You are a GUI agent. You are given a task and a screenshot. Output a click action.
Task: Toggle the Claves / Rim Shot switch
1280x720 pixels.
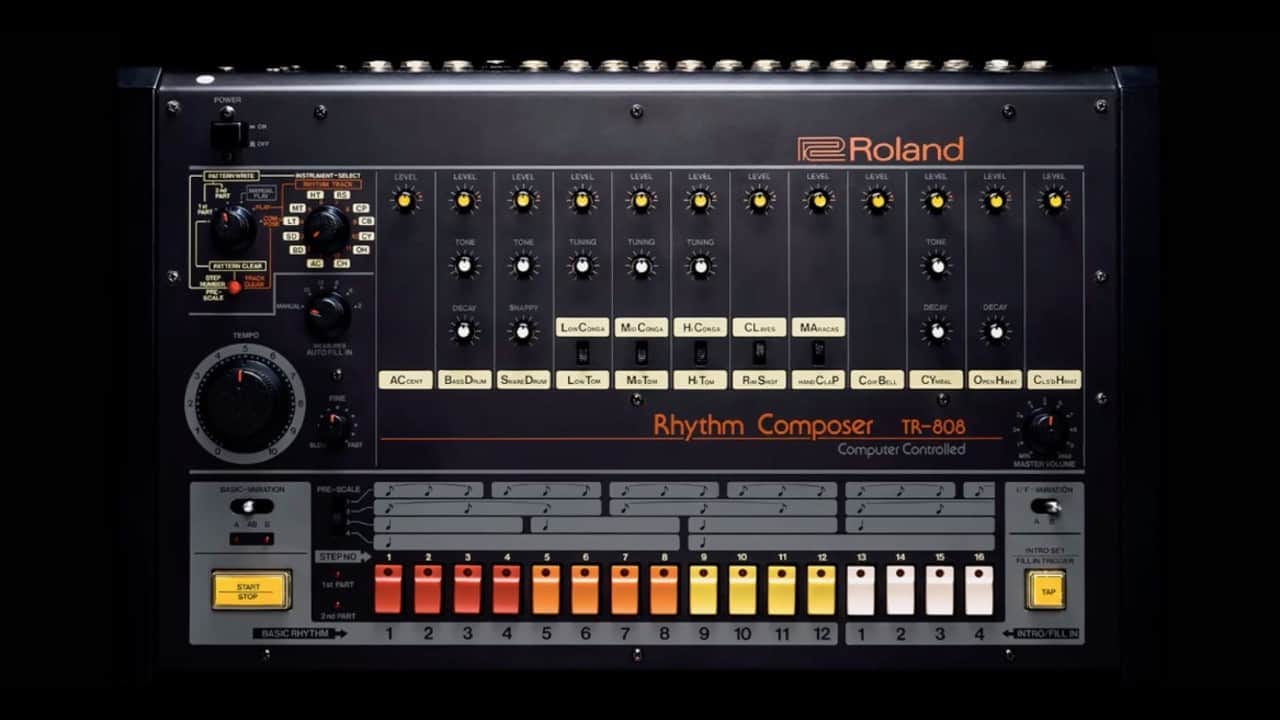(x=759, y=353)
